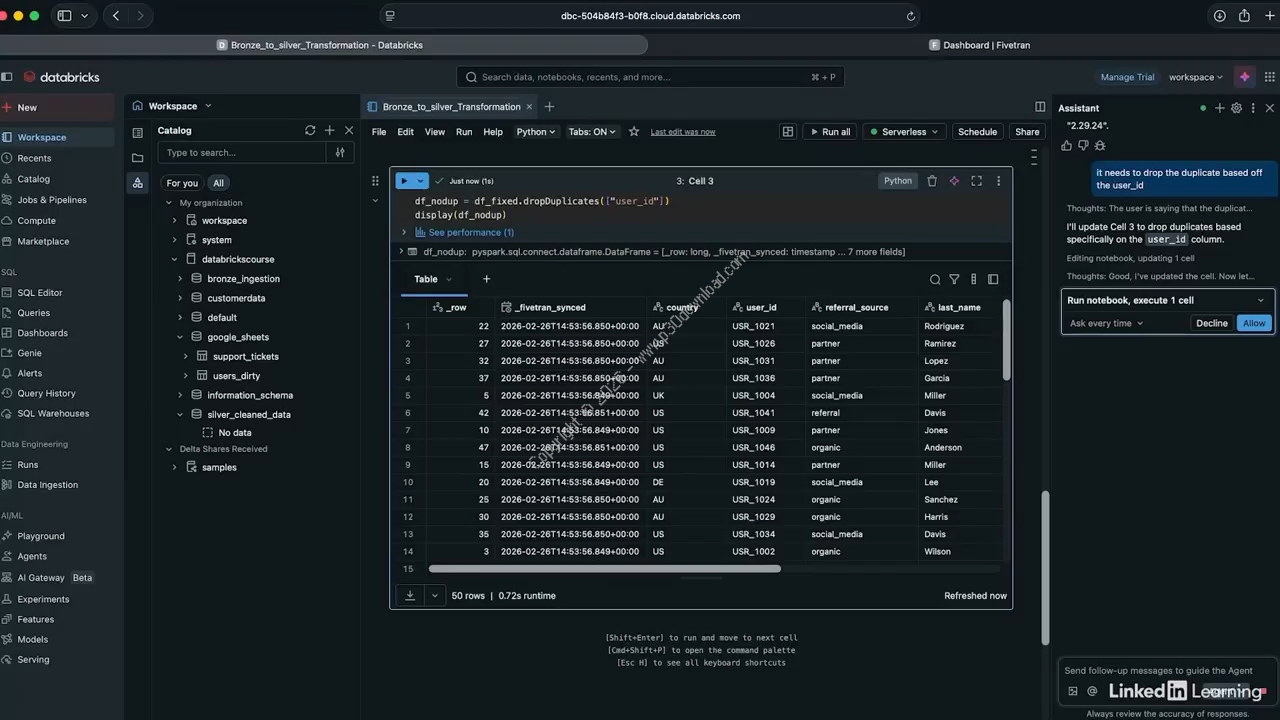Open Cell 3 kebab menu
1280x720 pixels.
[998, 181]
